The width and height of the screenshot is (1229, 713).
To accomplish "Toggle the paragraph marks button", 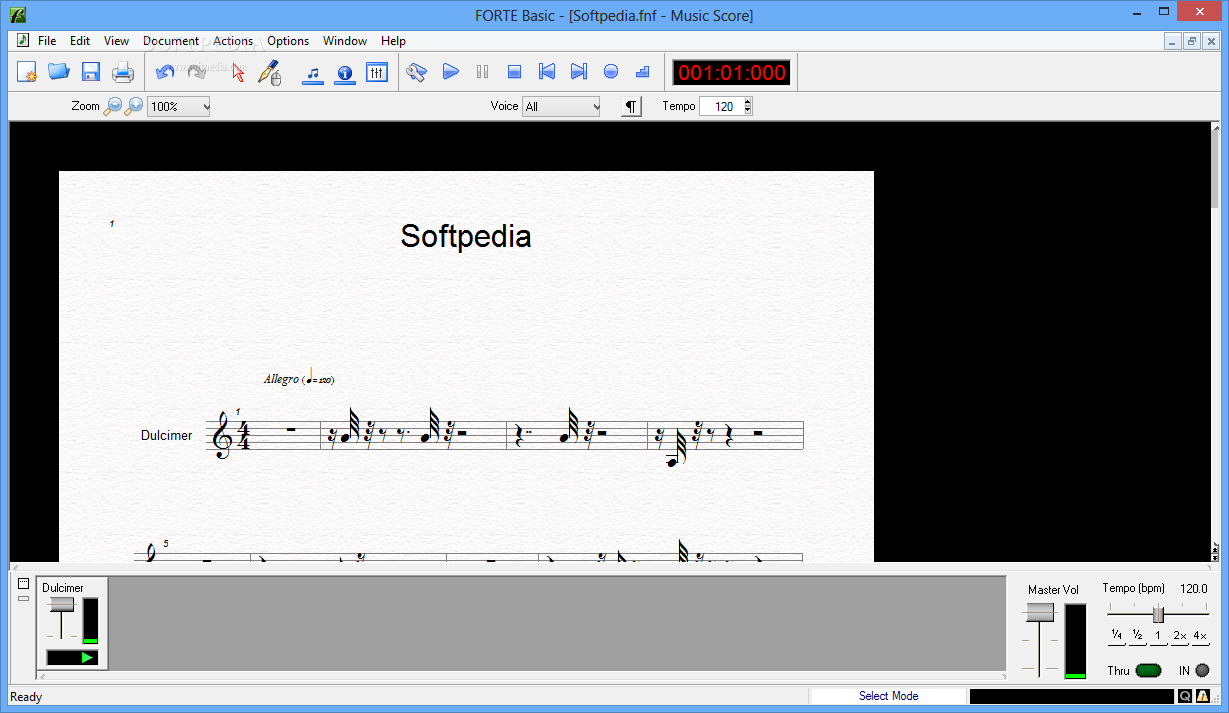I will 631,106.
